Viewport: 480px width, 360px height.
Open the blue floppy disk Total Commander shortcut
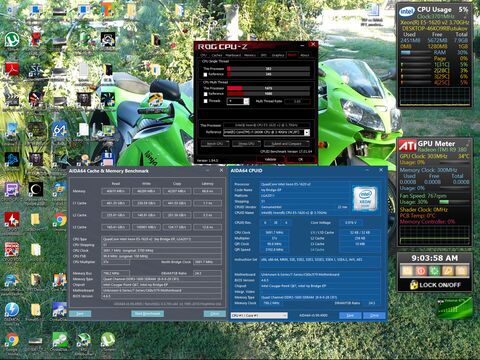coord(108,159)
